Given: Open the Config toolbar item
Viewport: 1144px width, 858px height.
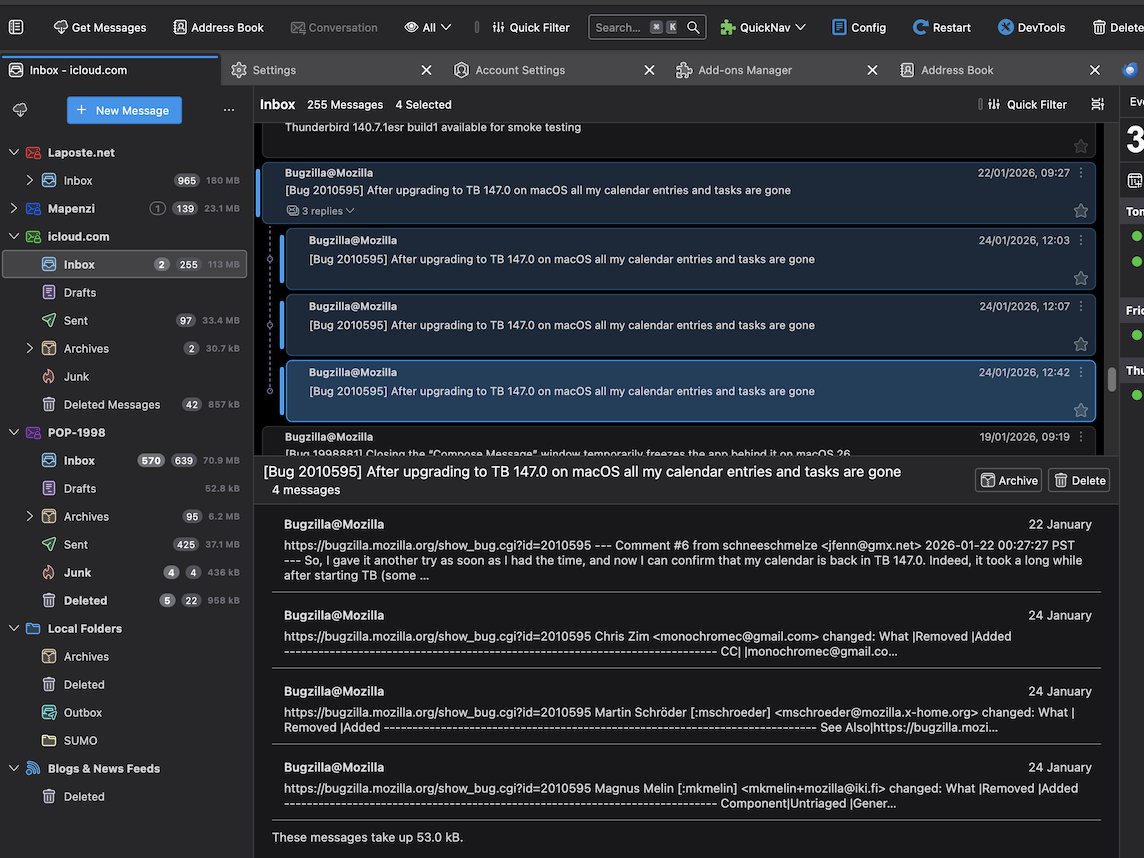Looking at the screenshot, I should click(x=858, y=27).
